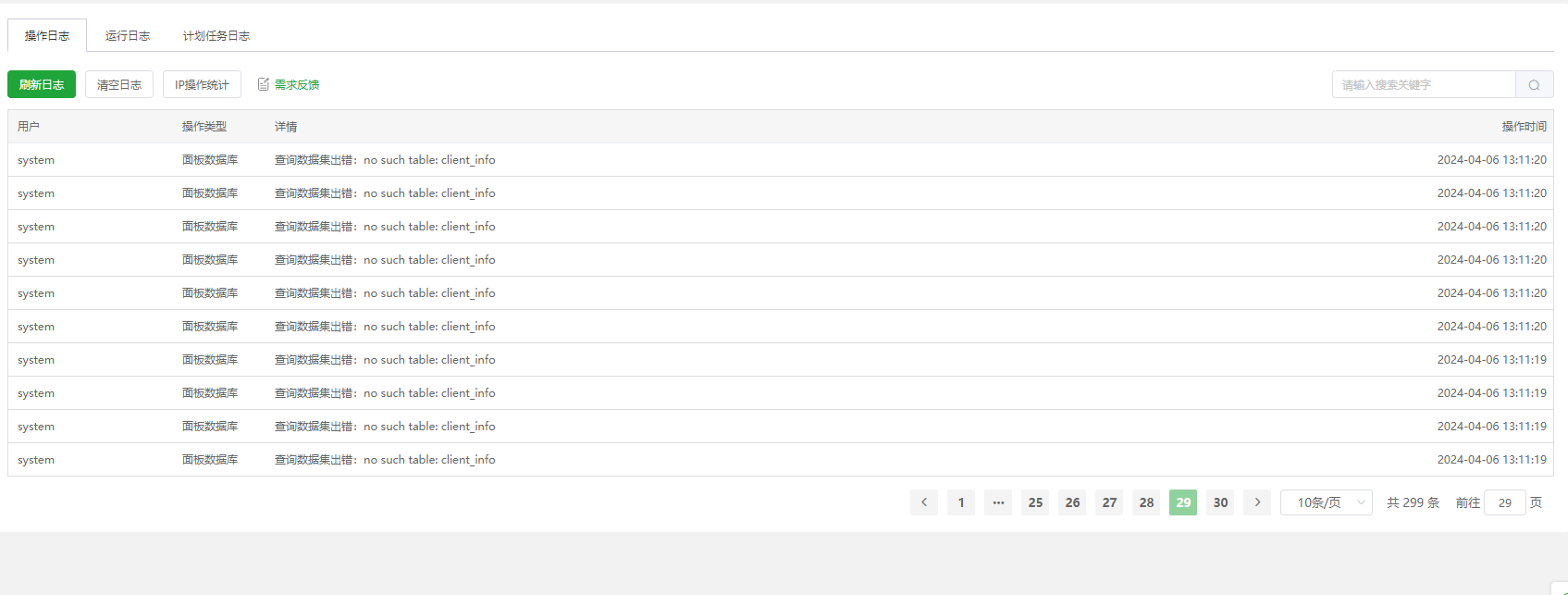
Task: Click the 需求反馈 feedback edit icon
Action: click(264, 84)
